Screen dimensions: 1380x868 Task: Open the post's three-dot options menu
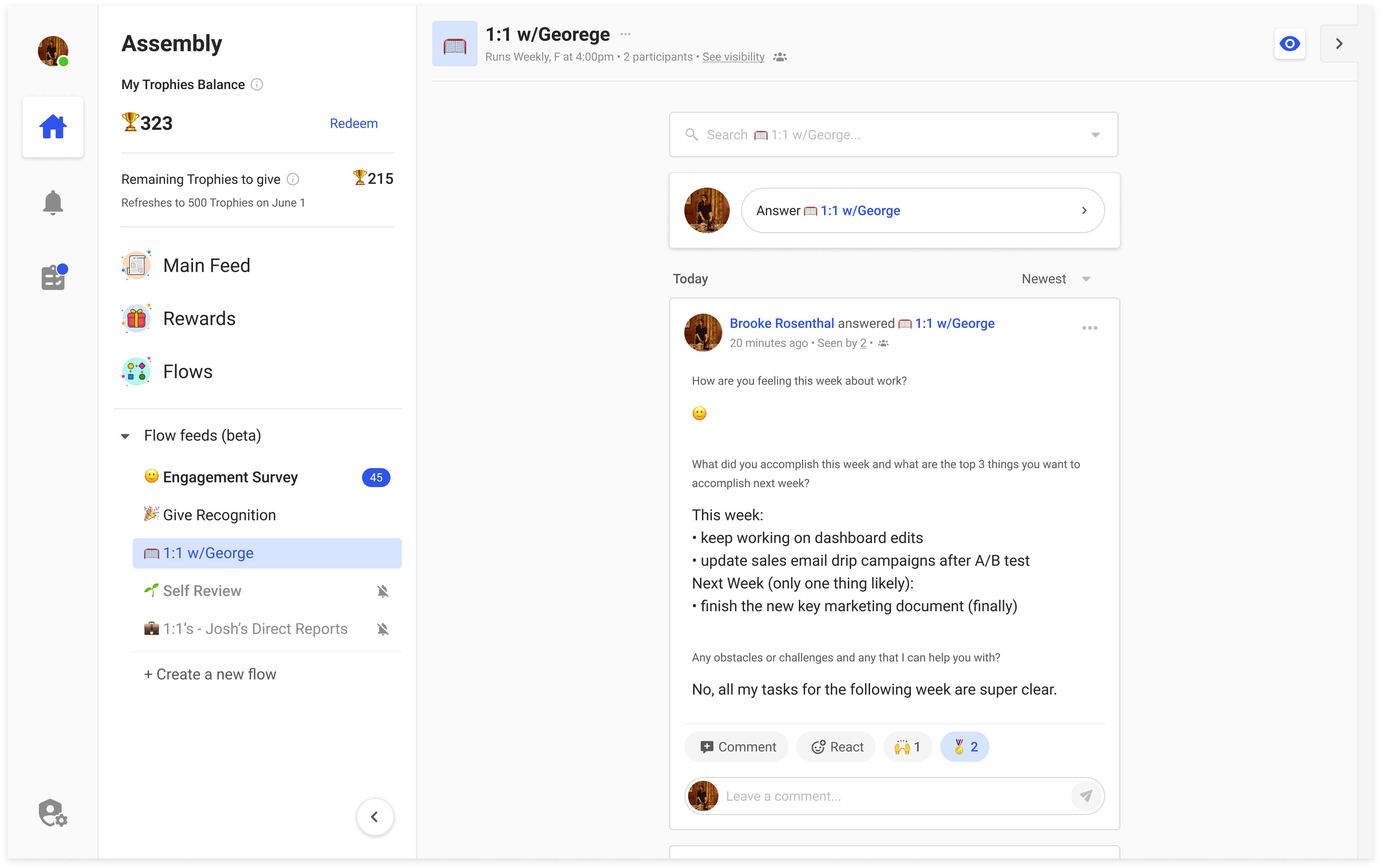pos(1089,328)
